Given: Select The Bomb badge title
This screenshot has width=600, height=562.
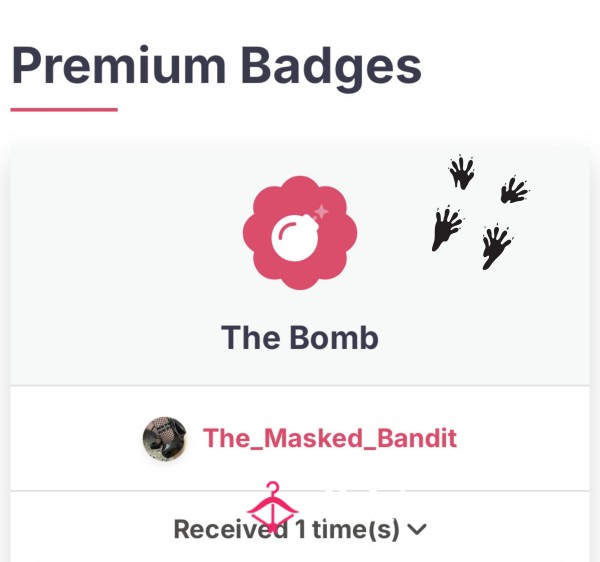Looking at the screenshot, I should click(x=300, y=337).
